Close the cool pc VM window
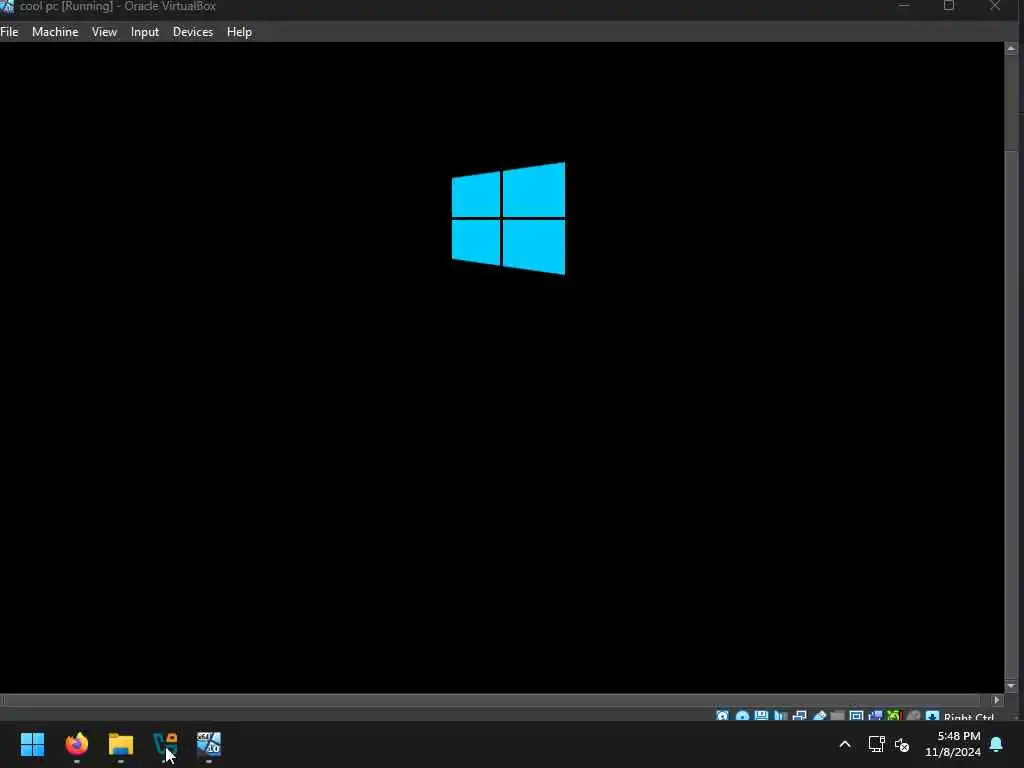 (x=995, y=6)
